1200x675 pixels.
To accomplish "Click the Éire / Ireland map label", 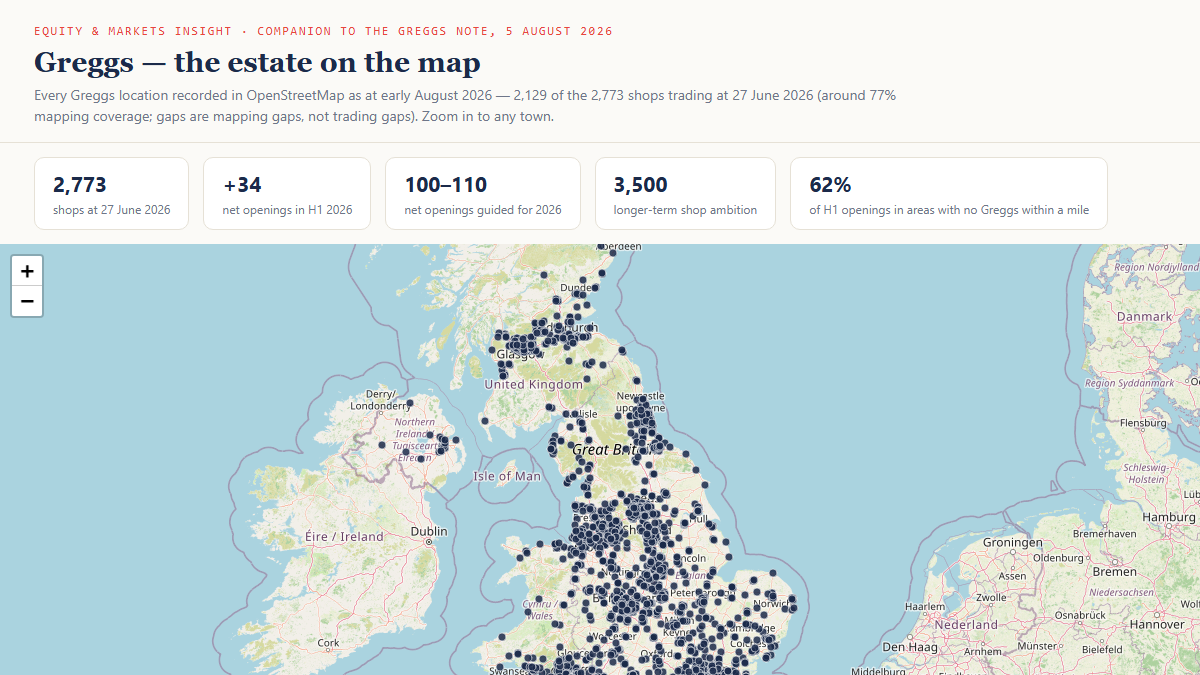I will 344,537.
